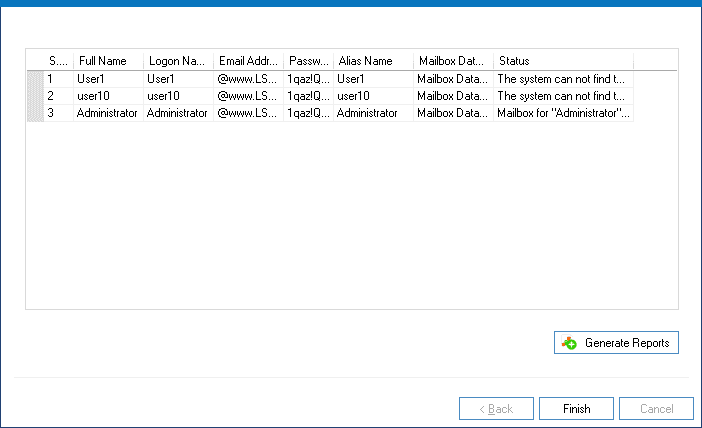Click the Generate Reports button

pyautogui.click(x=616, y=342)
